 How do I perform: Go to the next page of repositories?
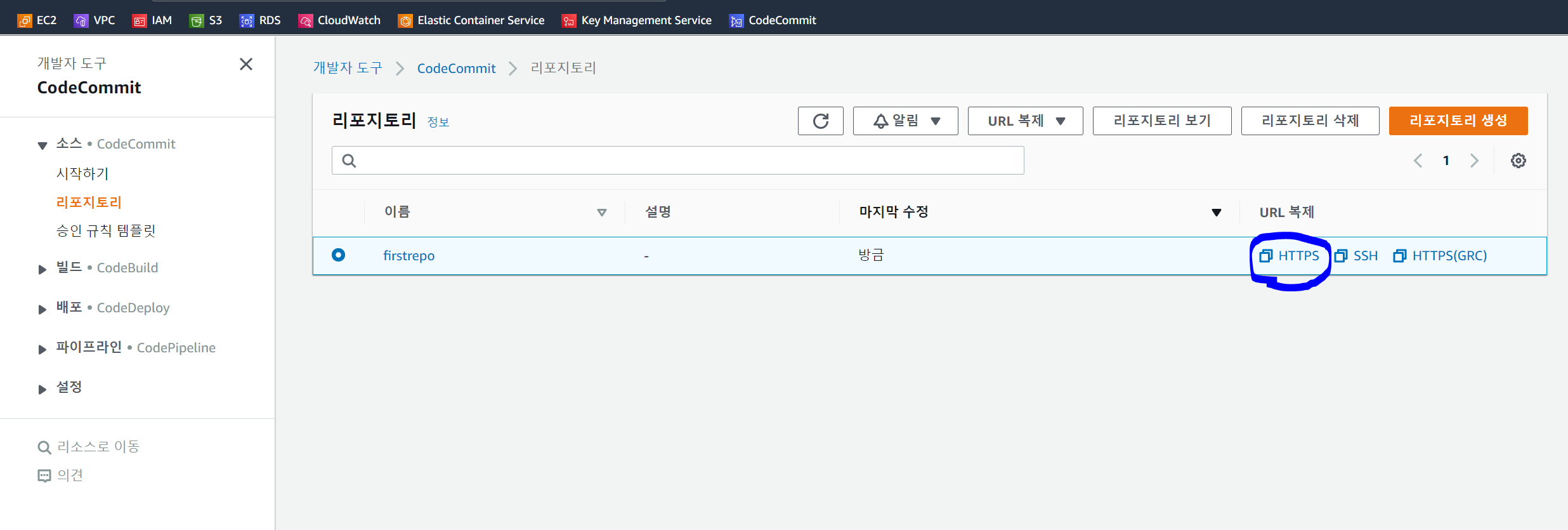pyautogui.click(x=1474, y=161)
